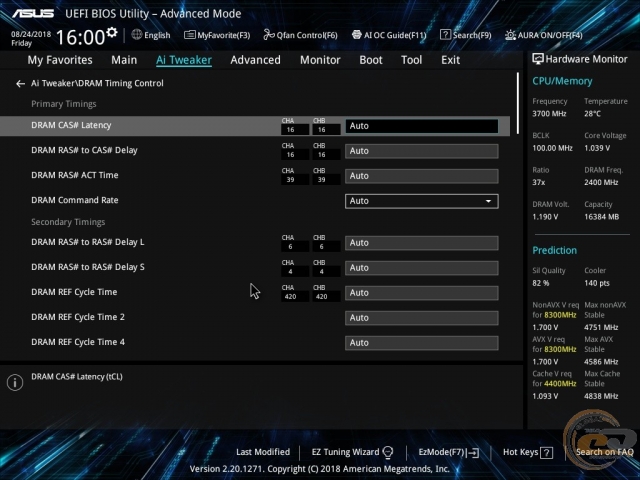640x480 pixels.
Task: Click the 08/24/2018 date display
Action: coord(31,34)
